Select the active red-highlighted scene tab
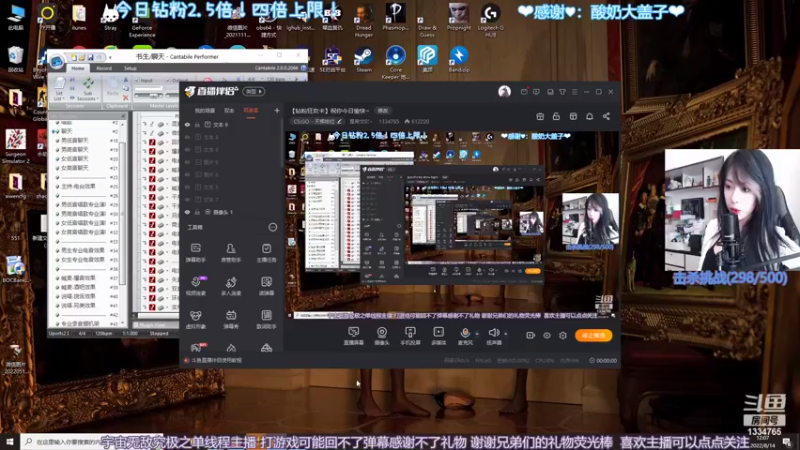Screen dimensions: 800x450 pyautogui.click(x=251, y=110)
